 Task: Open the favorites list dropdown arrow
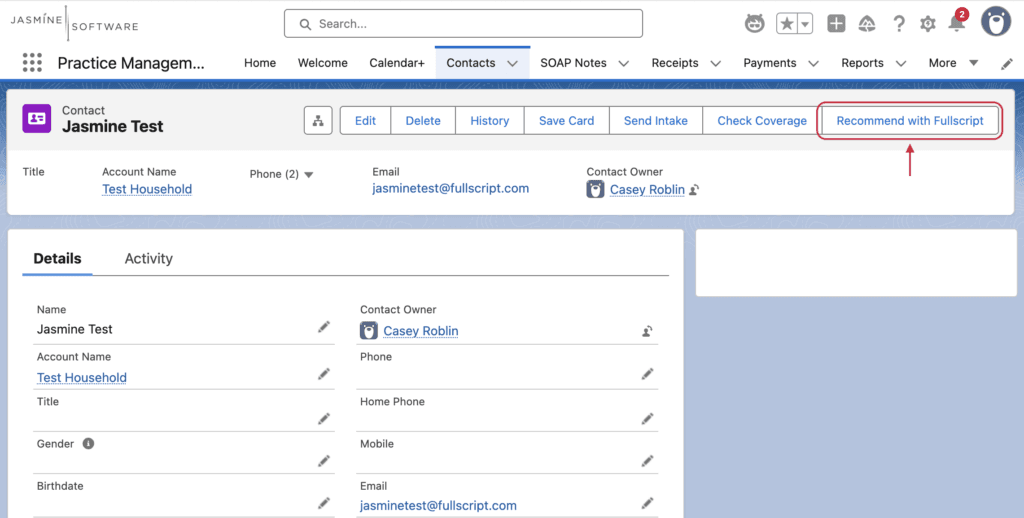pyautogui.click(x=805, y=24)
